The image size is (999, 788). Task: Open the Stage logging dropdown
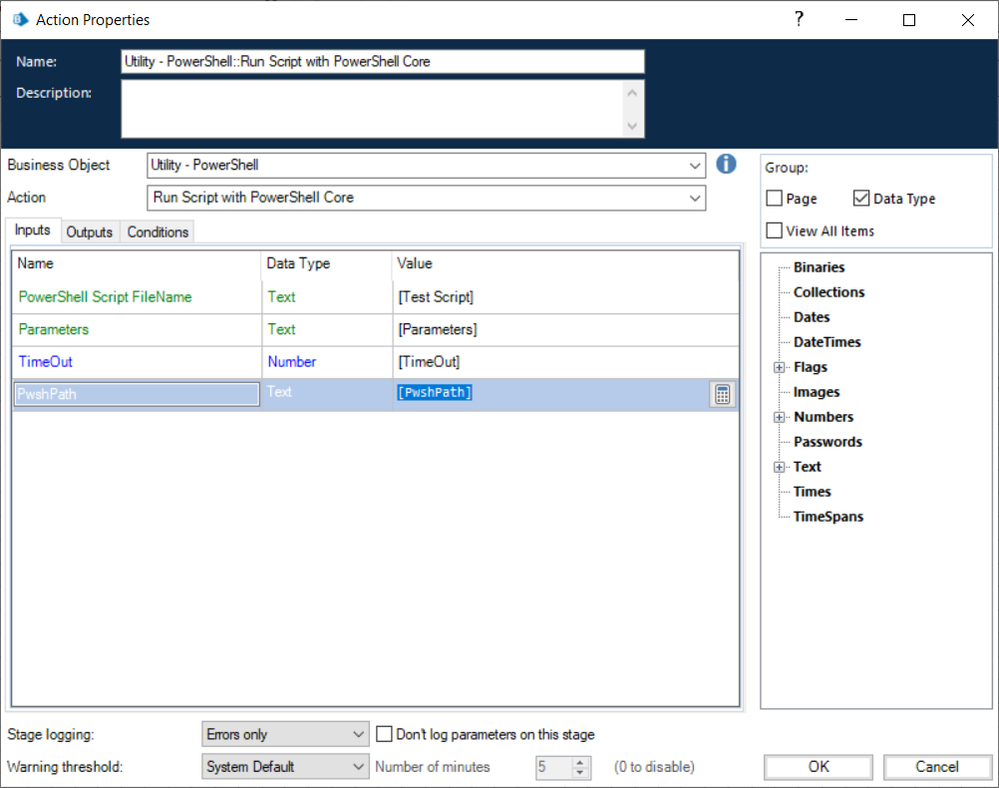[360, 734]
